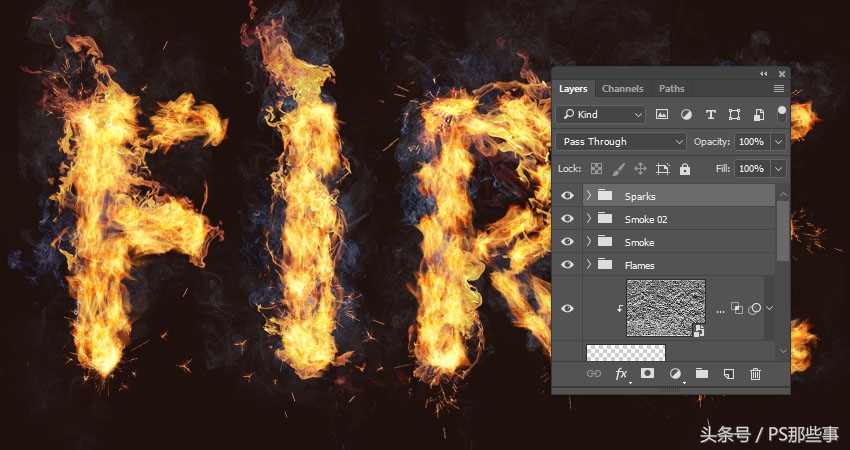Click the Smoke group folder icon
The image size is (850, 450).
[605, 241]
